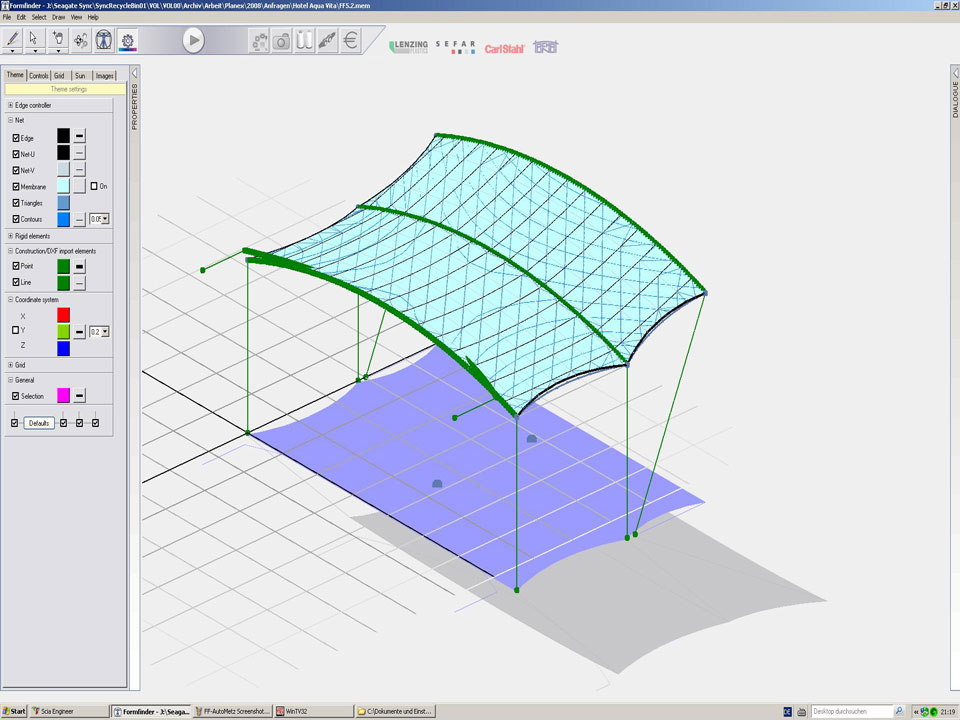Click the Defaults button
960x720 pixels.
coord(39,423)
